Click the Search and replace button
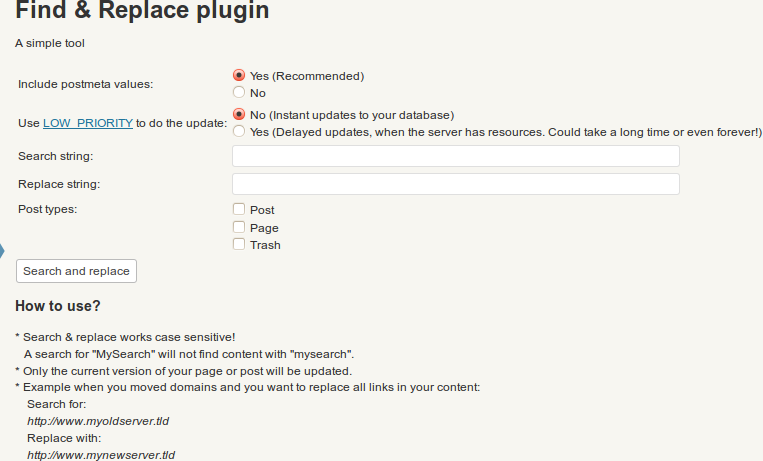763x461 pixels. click(76, 271)
